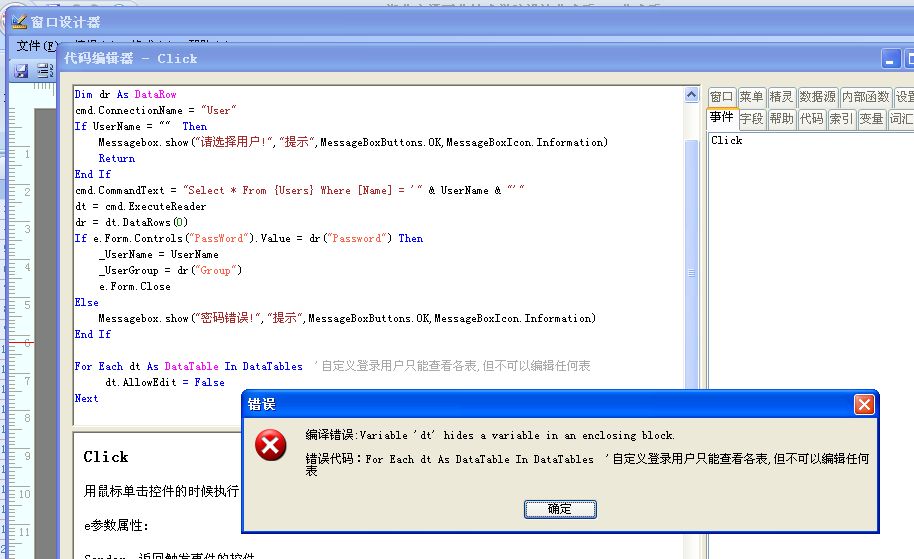Close the 错误 error dialog
This screenshot has height=559, width=914.
click(864, 404)
